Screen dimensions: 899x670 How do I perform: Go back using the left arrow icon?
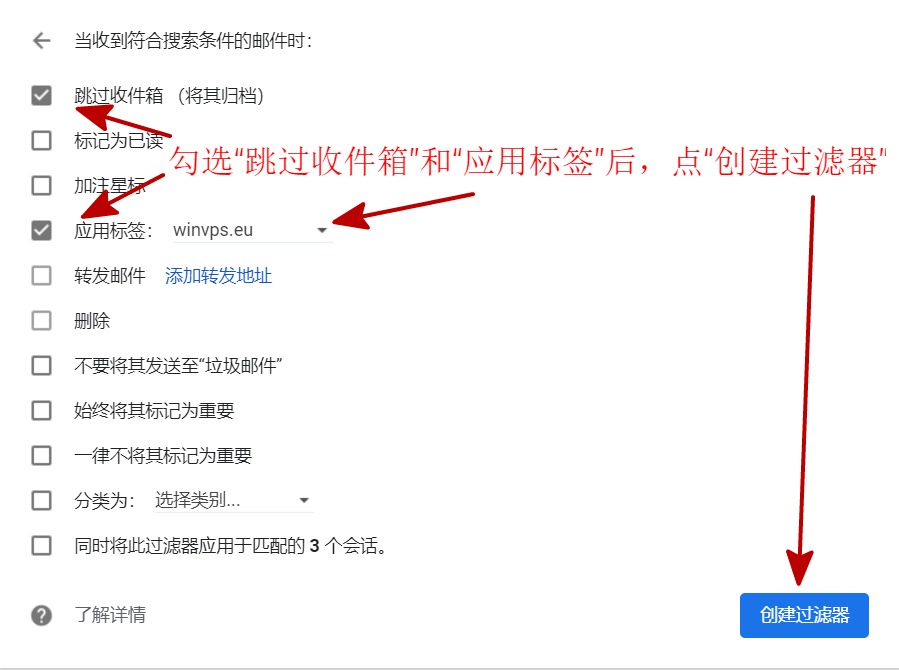click(x=42, y=41)
